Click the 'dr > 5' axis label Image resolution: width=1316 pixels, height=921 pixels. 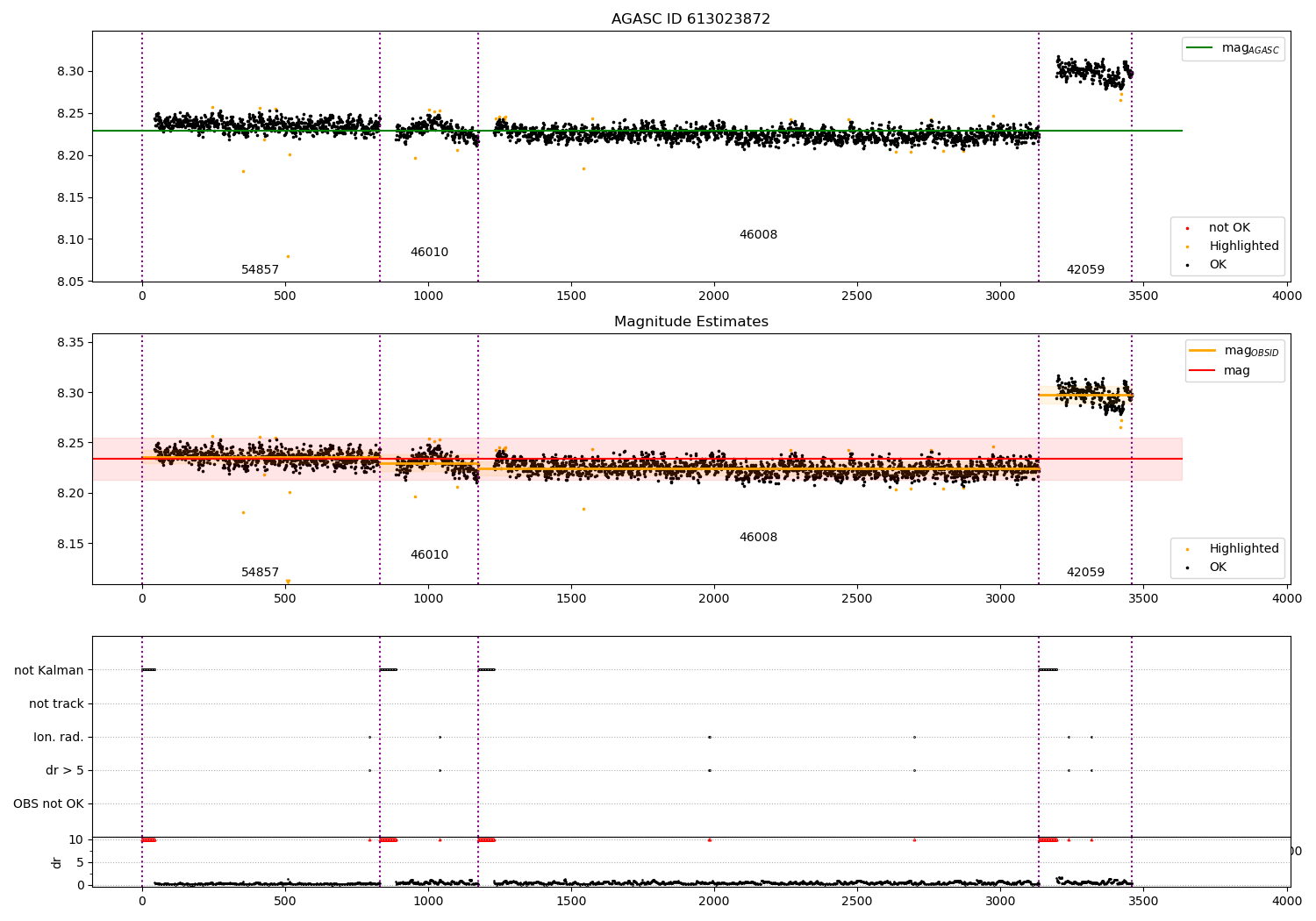(x=65, y=771)
